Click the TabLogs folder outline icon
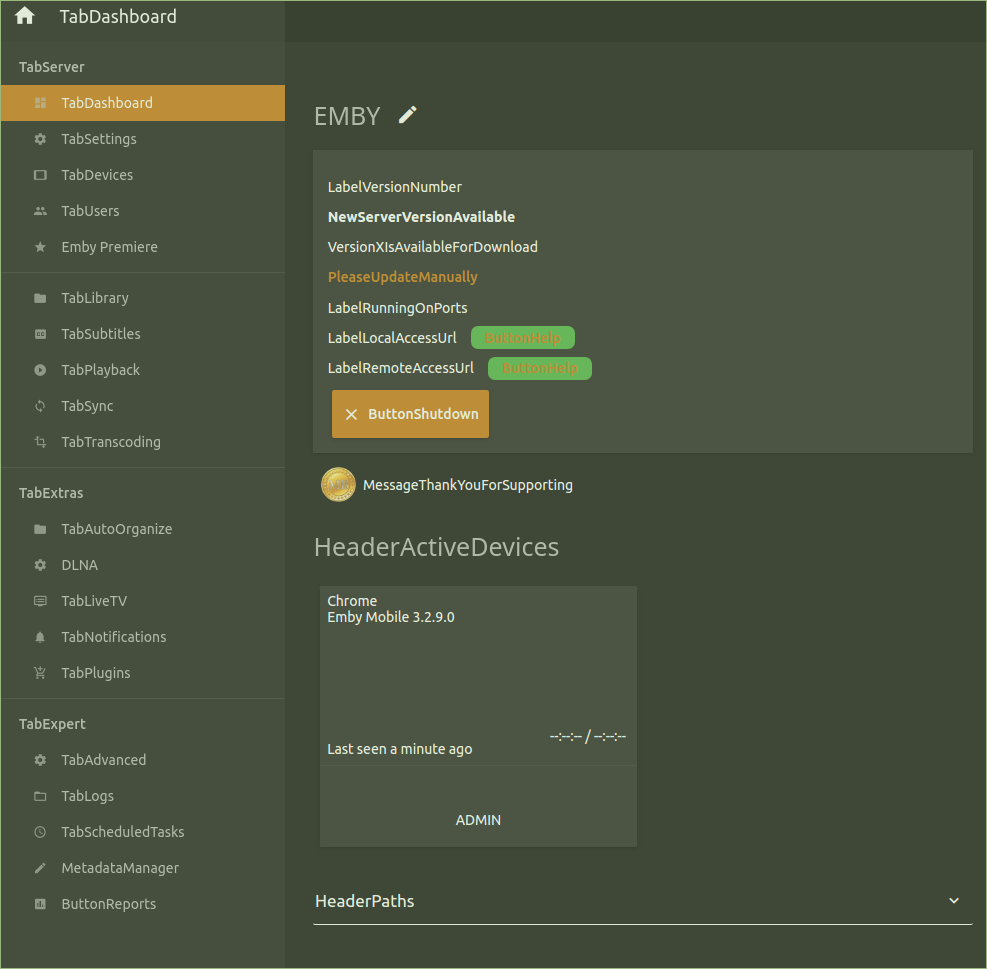 click(40, 796)
